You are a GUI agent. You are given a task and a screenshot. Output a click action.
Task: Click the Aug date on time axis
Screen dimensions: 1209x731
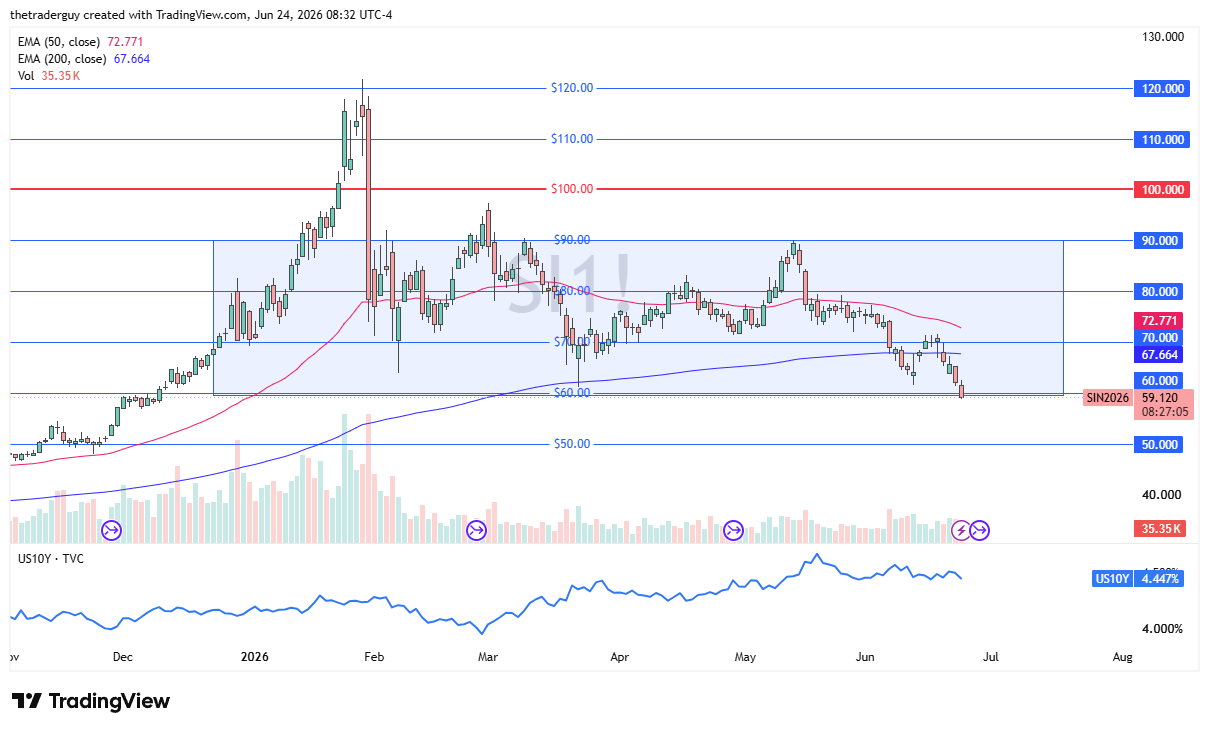[1123, 657]
